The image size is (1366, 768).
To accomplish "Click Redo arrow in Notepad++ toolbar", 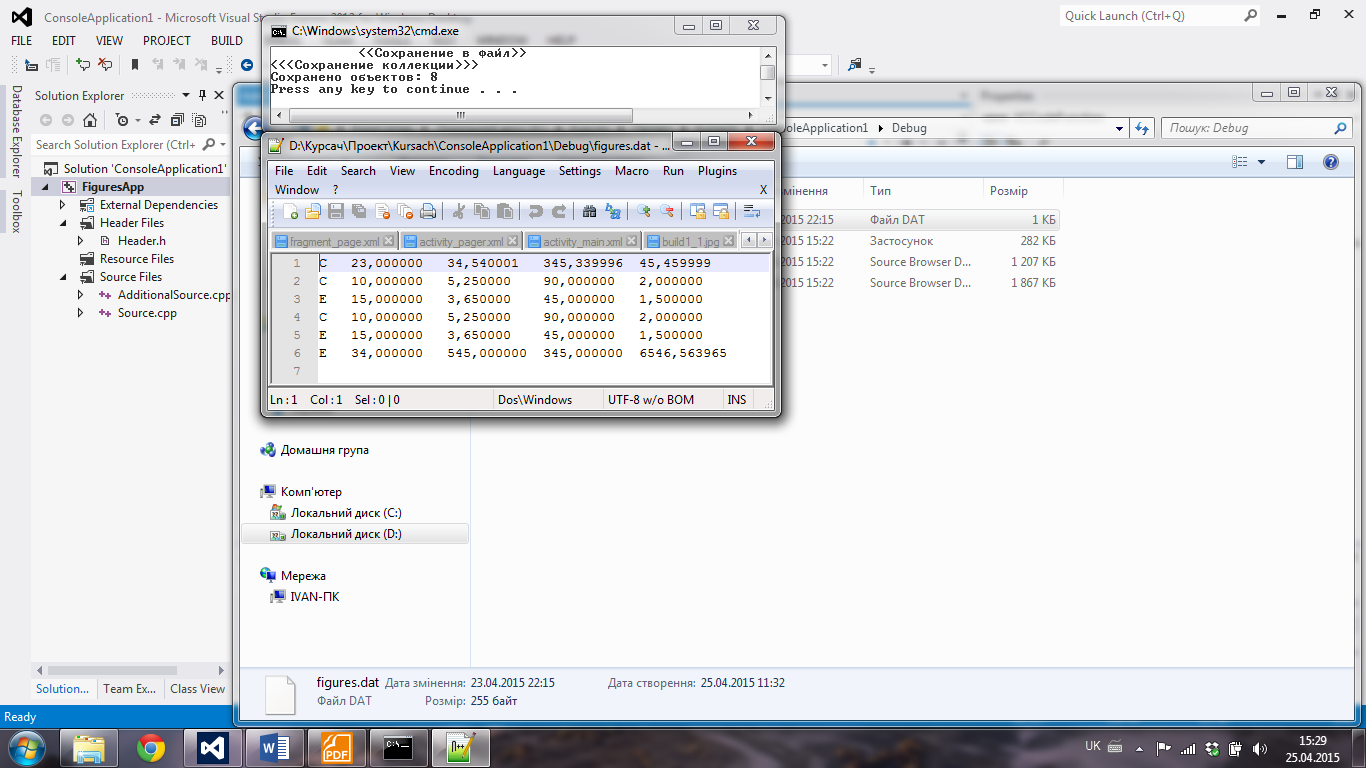I will tap(559, 211).
